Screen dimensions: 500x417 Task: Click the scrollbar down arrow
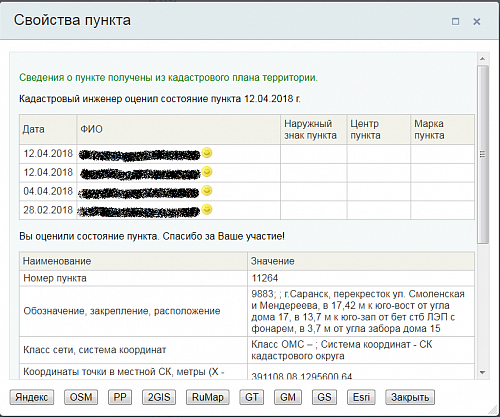coord(483,372)
